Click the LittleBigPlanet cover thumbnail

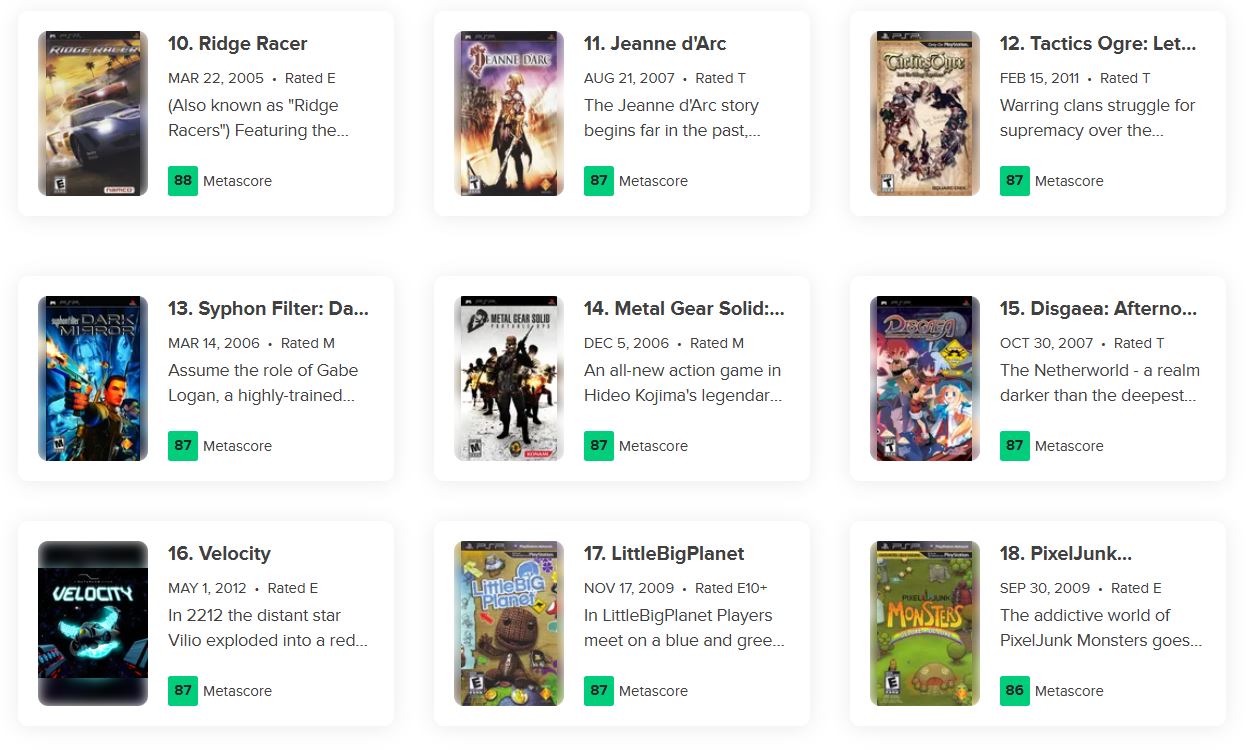point(509,623)
